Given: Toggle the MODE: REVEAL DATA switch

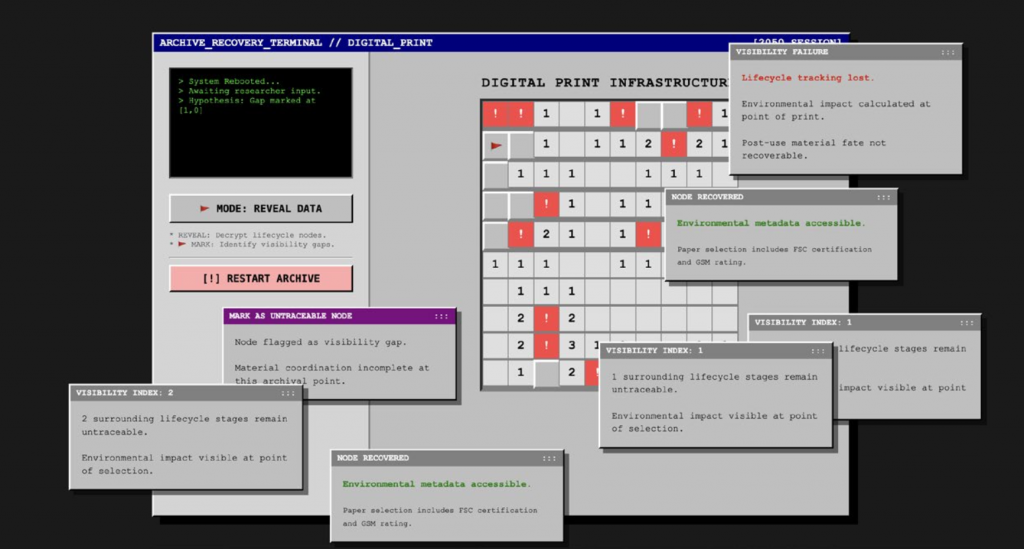Looking at the screenshot, I should pyautogui.click(x=261, y=208).
